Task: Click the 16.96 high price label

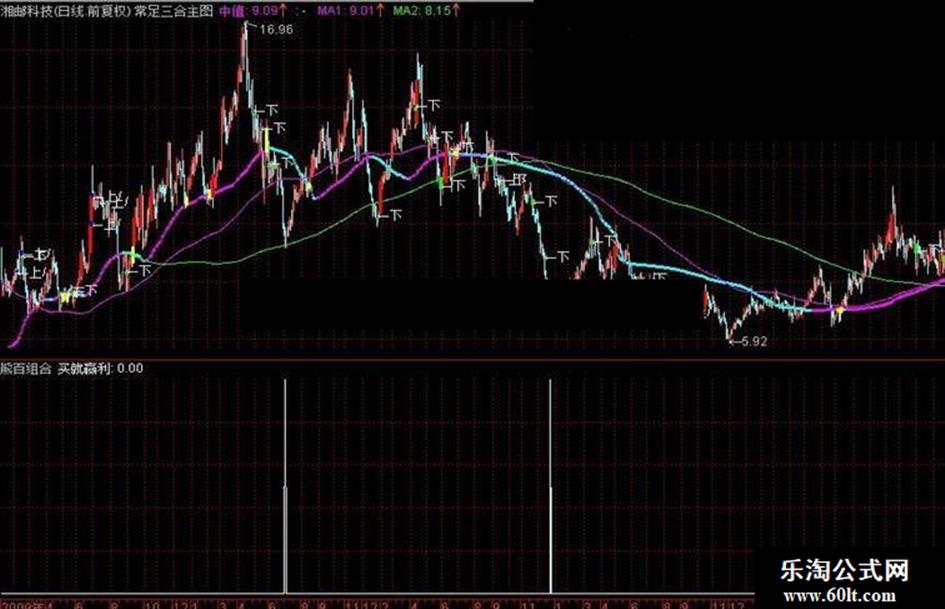Action: (x=275, y=29)
